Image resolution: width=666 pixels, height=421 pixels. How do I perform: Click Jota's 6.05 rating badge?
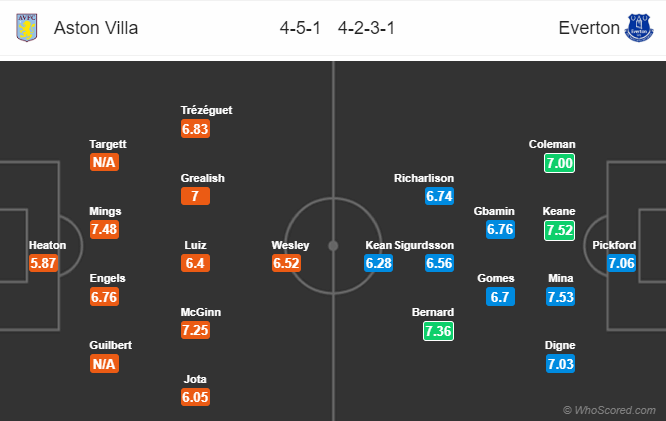(x=195, y=397)
